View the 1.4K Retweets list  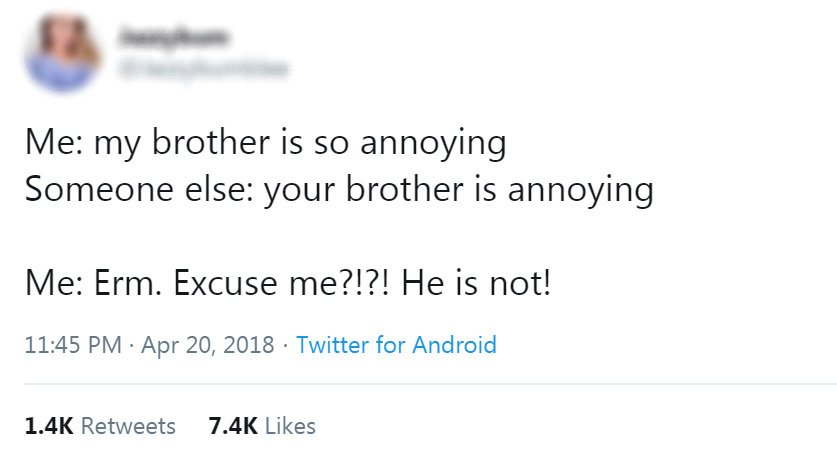100,426
